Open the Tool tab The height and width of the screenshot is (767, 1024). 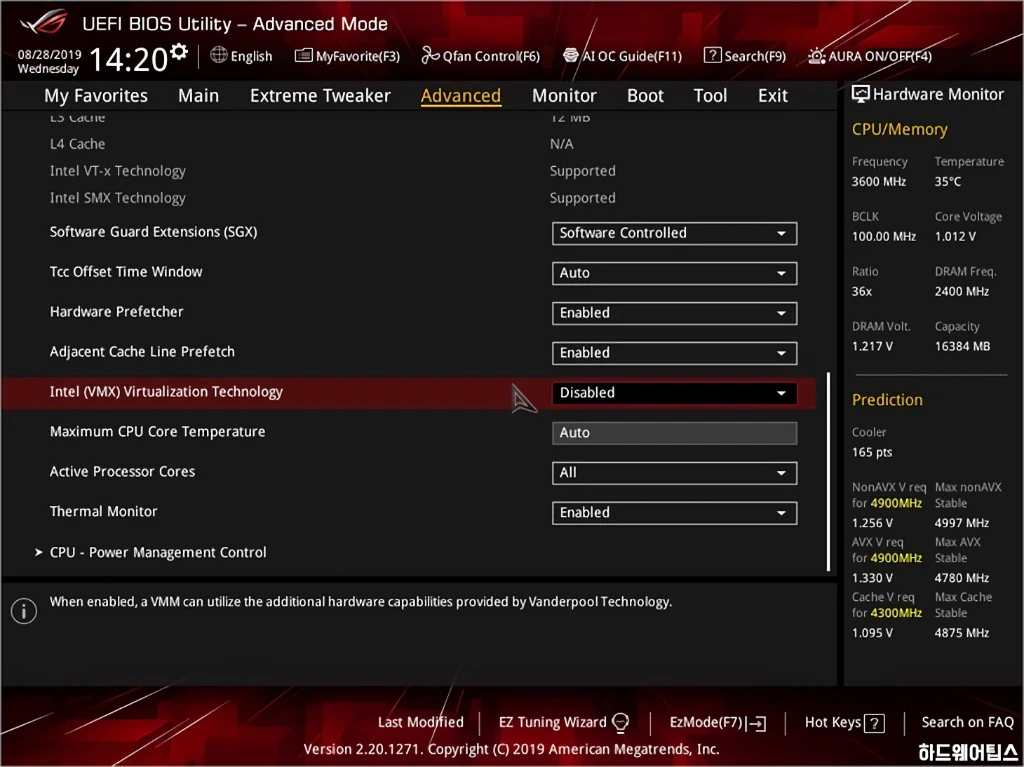coord(710,95)
